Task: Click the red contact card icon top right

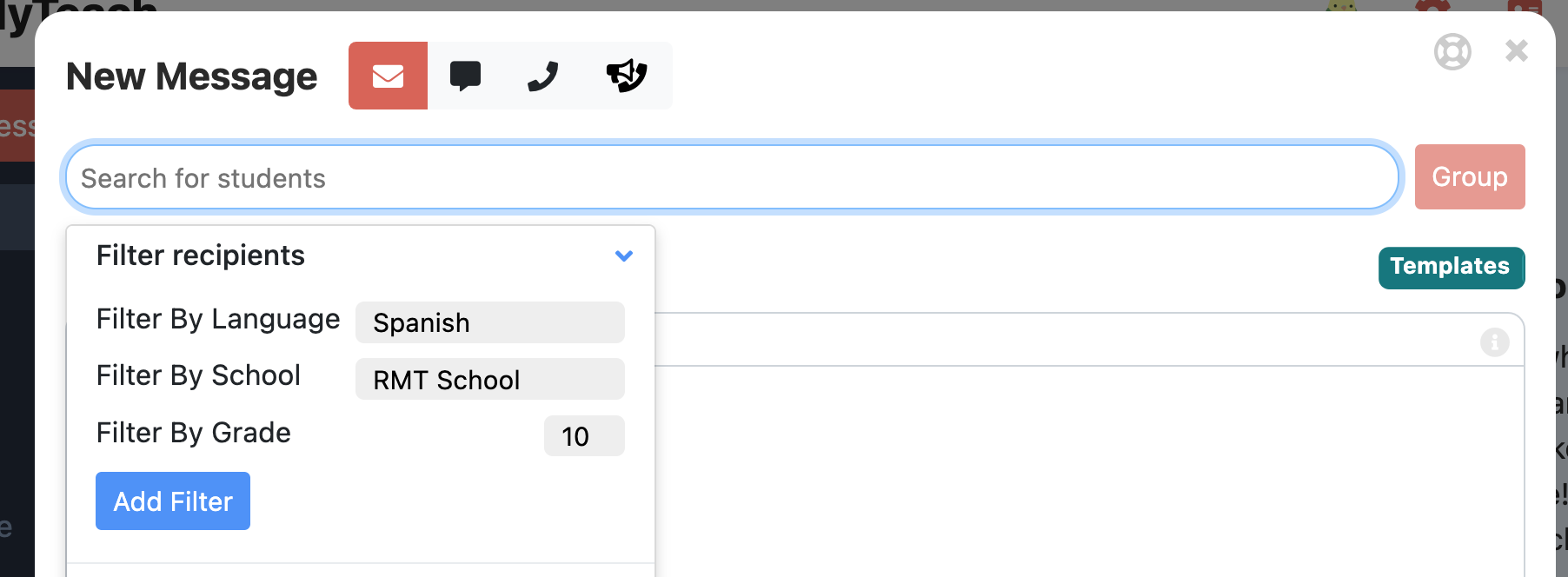Action: pos(1528,7)
